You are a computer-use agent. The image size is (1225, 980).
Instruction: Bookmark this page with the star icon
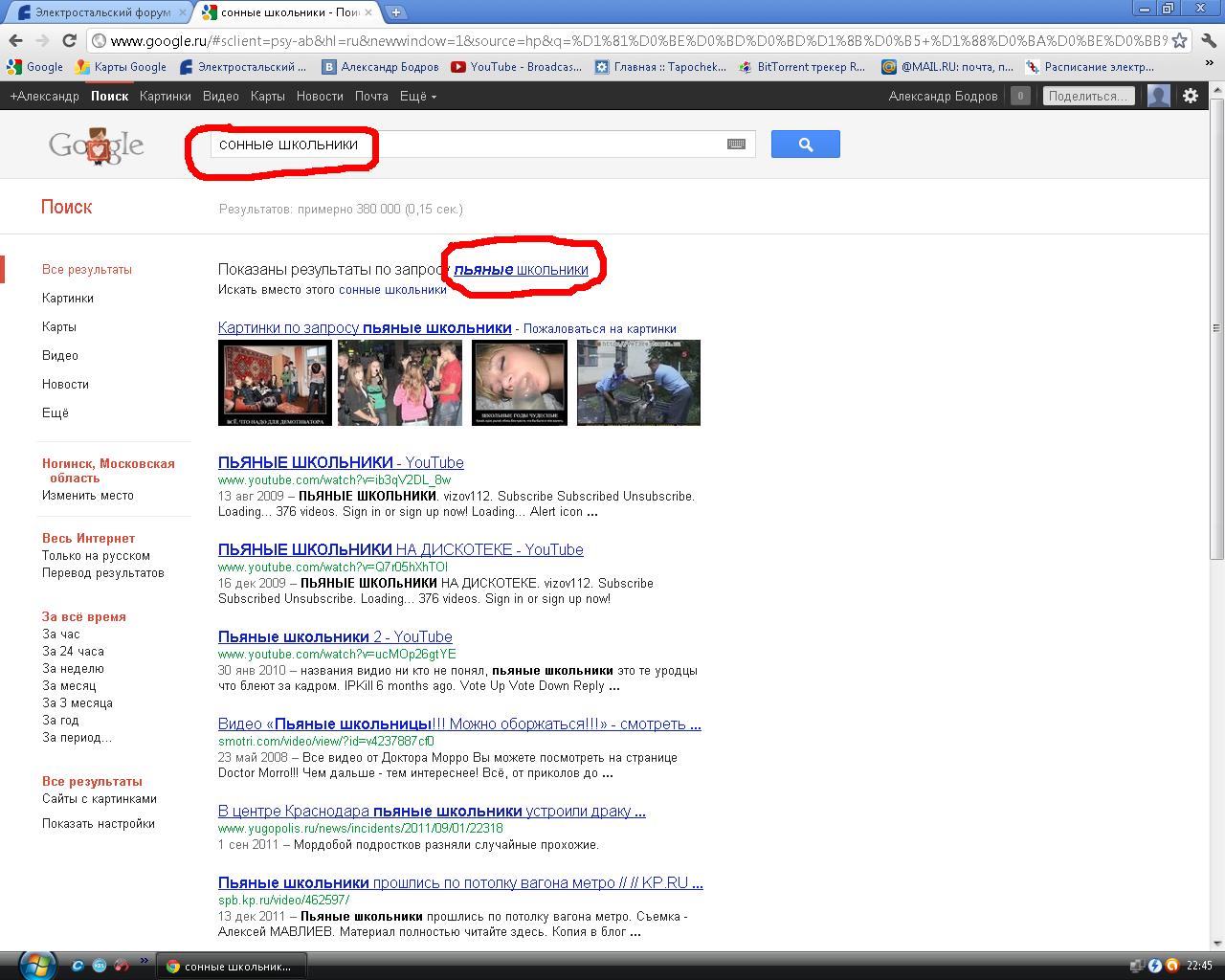pos(1180,40)
